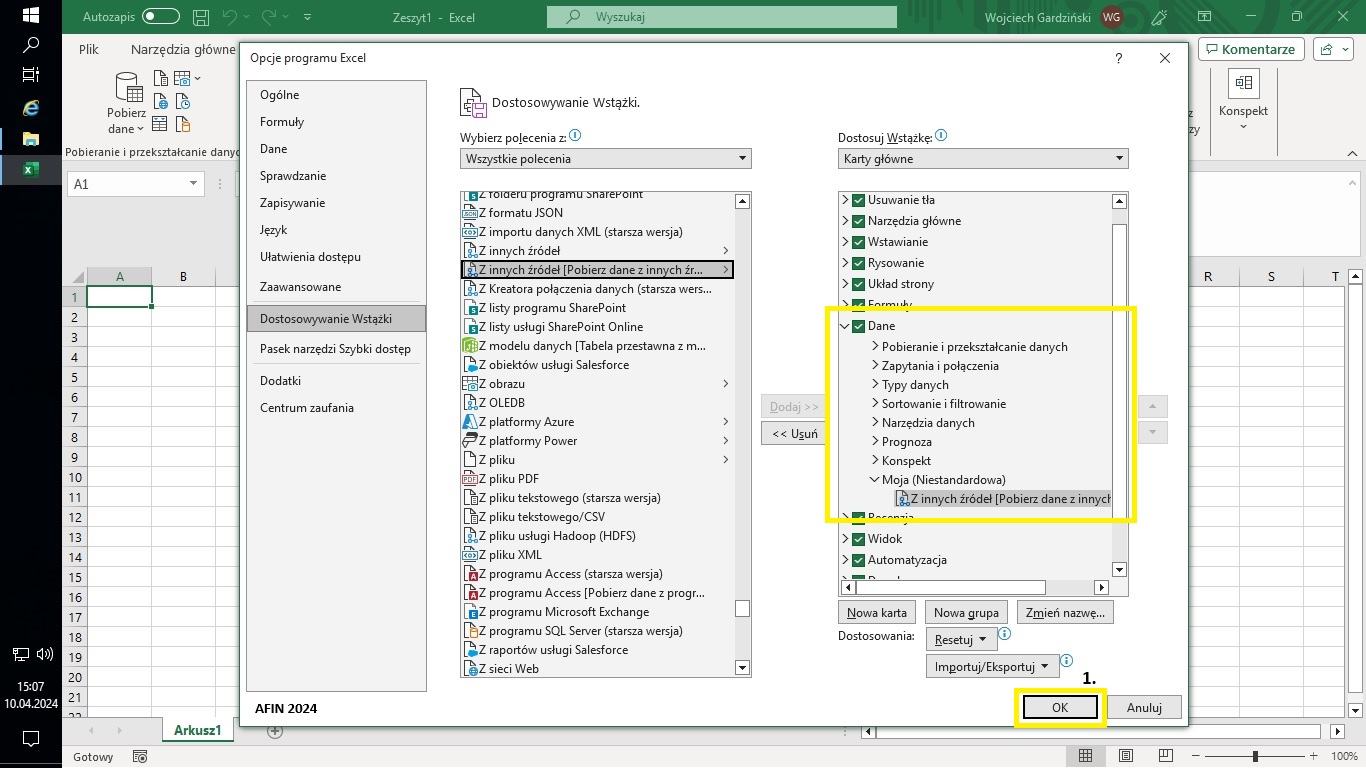
Task: Uncheck the Widok checkbox
Action: click(858, 538)
